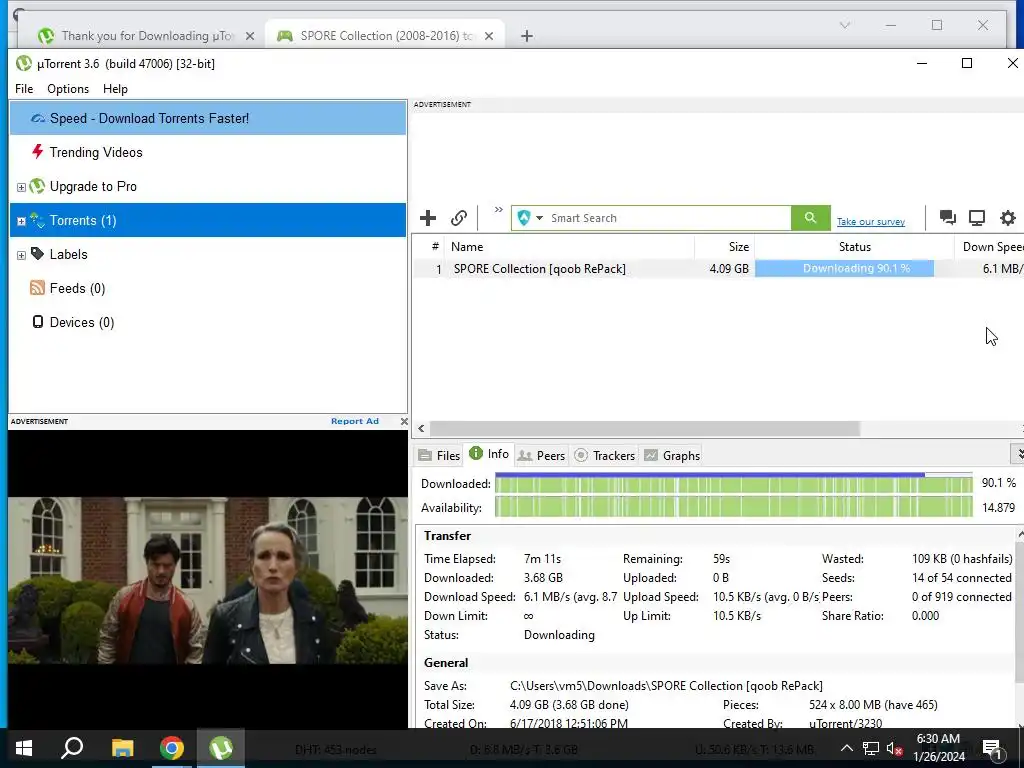This screenshot has height=768, width=1024.
Task: Switch to the Info tab
Action: [x=489, y=454]
